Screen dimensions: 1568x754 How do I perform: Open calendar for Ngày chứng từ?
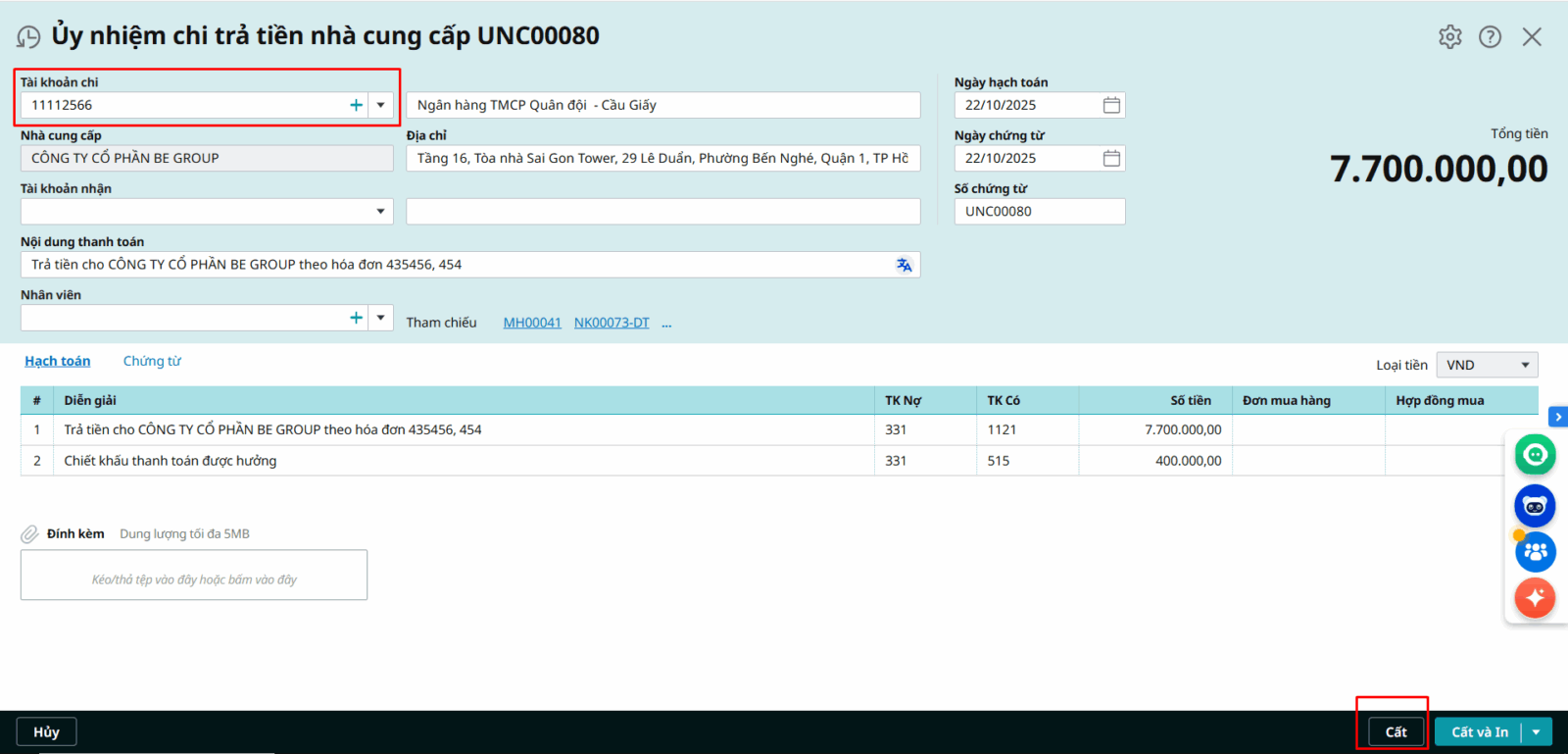pos(1111,158)
